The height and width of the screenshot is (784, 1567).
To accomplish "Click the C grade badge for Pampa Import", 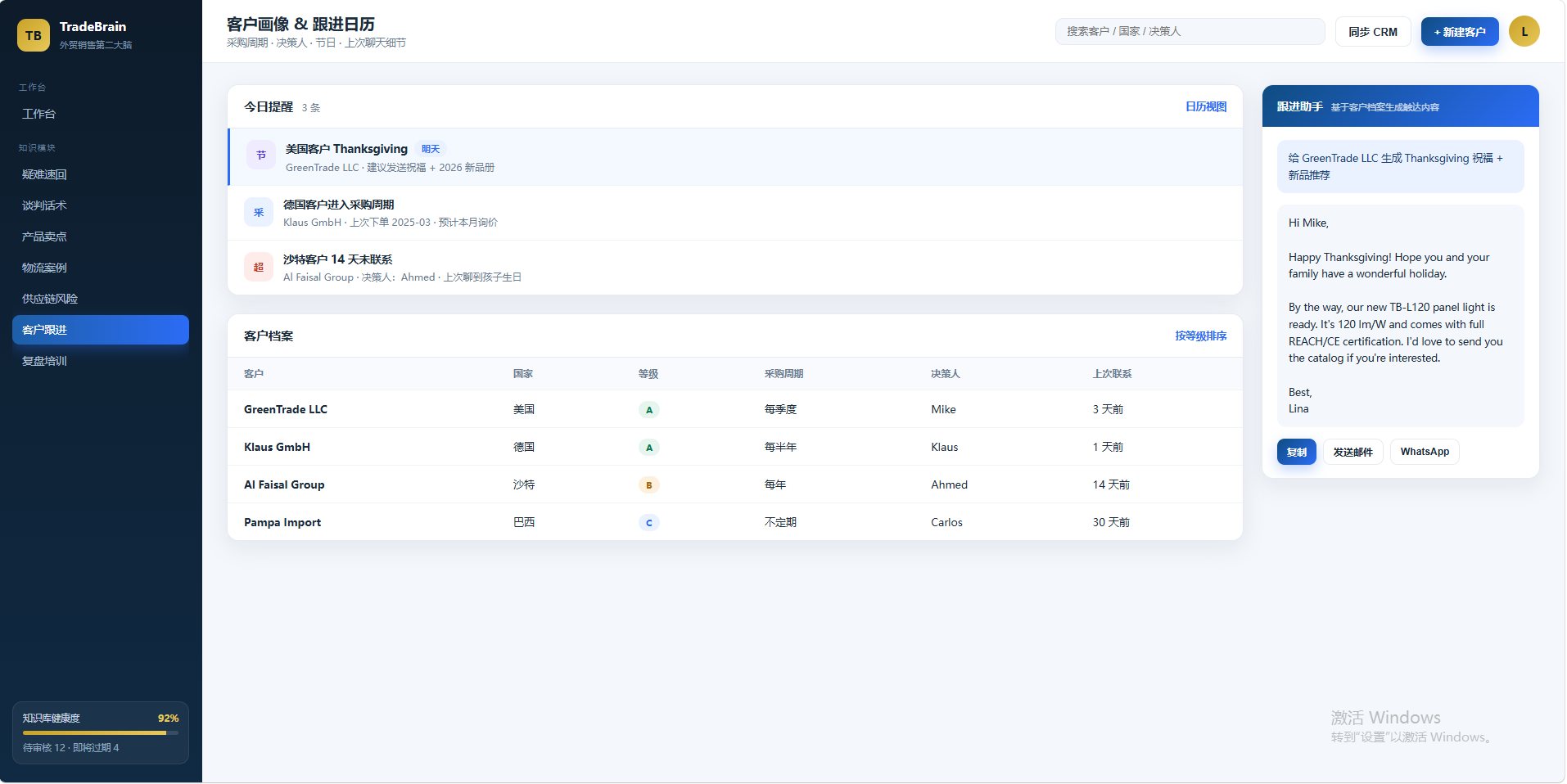I will 649,523.
